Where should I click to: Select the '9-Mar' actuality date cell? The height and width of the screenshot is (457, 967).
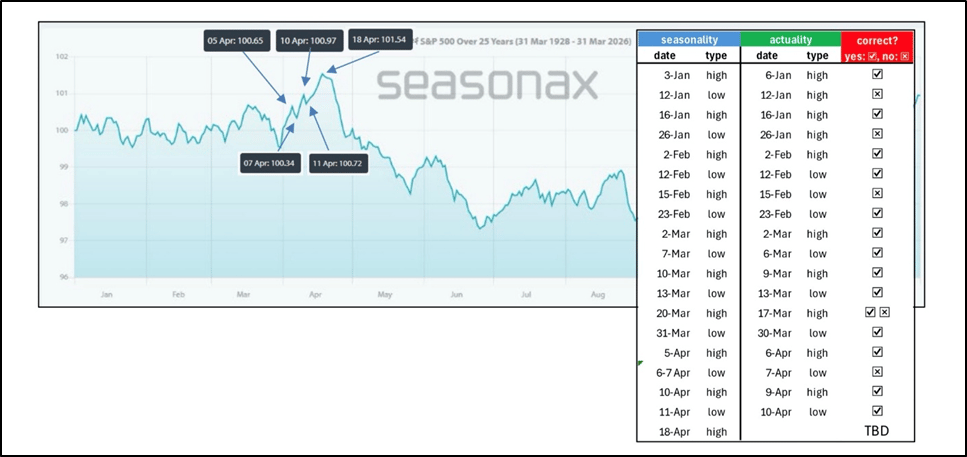pyautogui.click(x=776, y=273)
